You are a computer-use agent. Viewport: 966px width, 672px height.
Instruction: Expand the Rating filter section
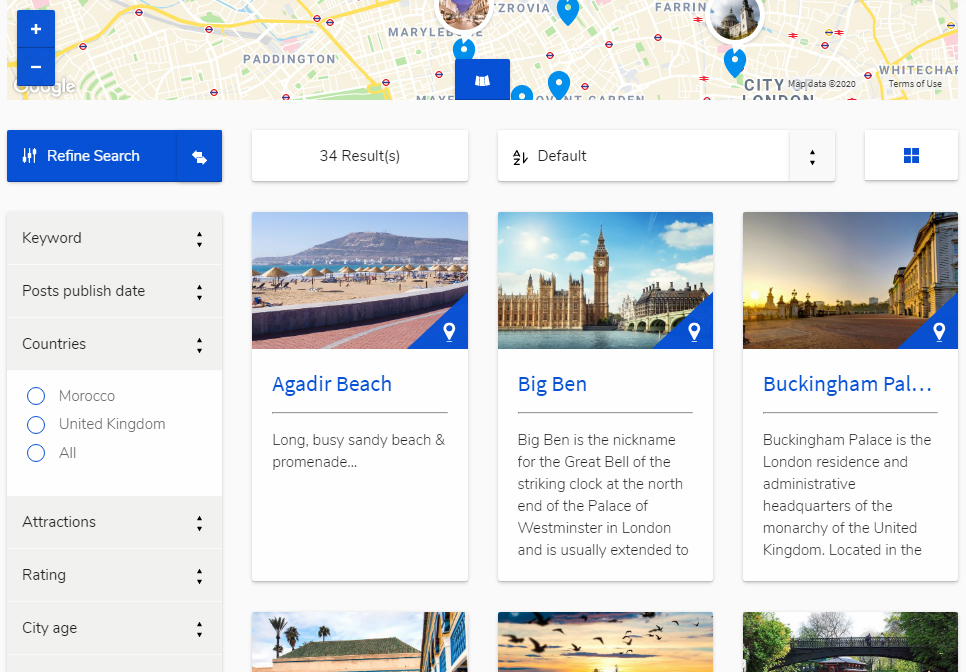(114, 575)
